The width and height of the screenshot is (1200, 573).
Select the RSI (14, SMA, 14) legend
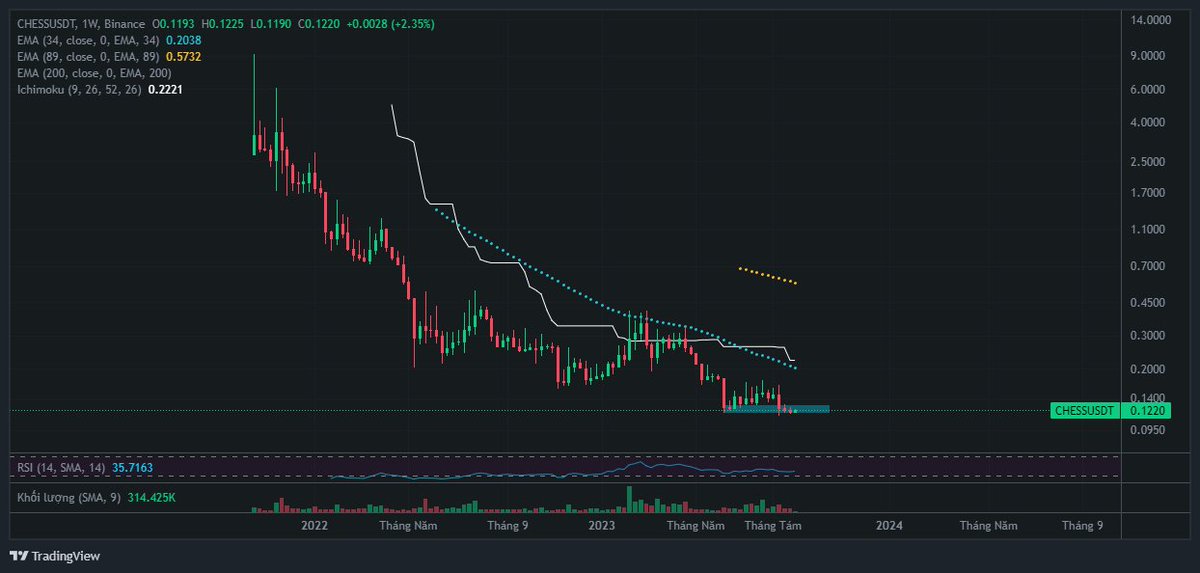[x=61, y=466]
